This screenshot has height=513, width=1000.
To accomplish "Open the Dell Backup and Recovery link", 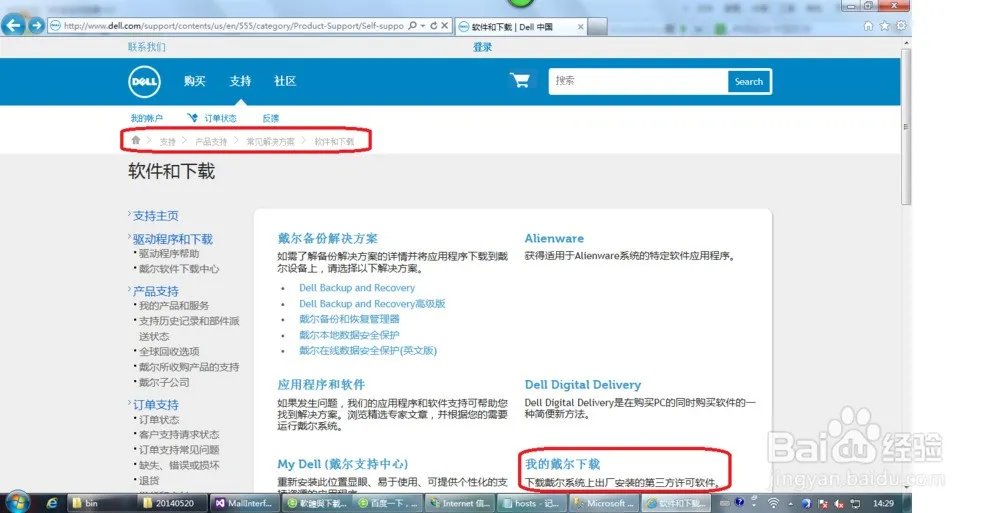I will pyautogui.click(x=357, y=288).
